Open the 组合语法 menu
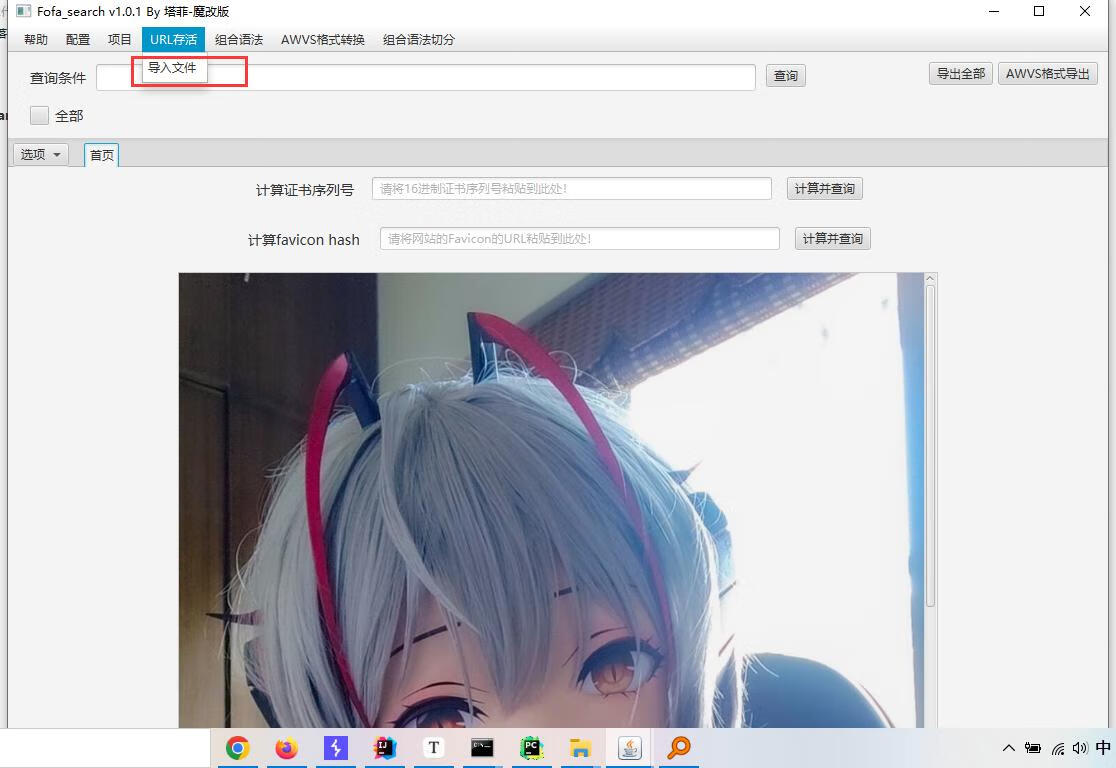 [x=239, y=40]
